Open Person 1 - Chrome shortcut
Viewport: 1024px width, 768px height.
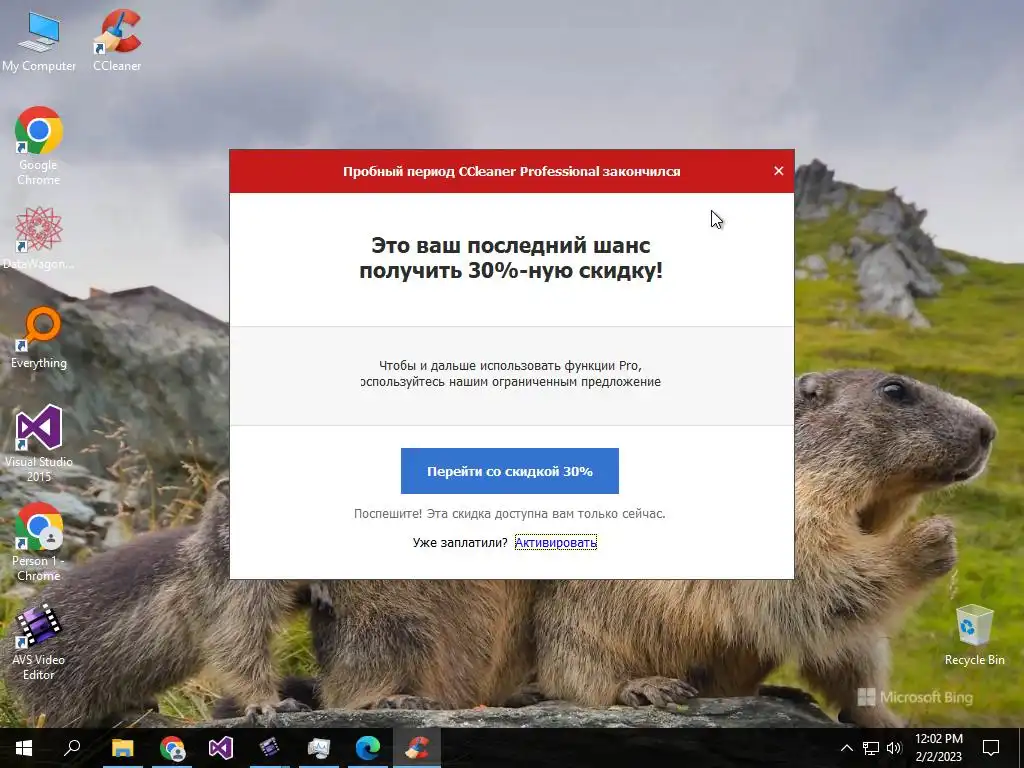pos(39,542)
